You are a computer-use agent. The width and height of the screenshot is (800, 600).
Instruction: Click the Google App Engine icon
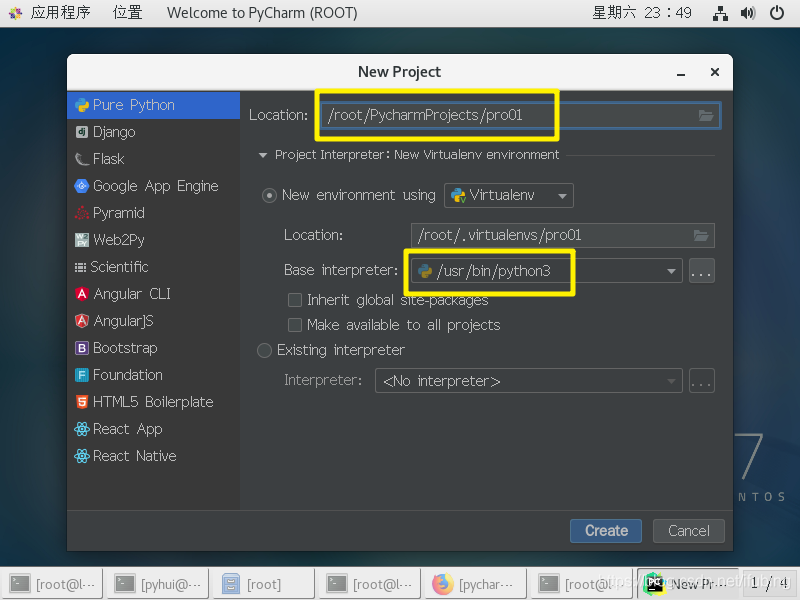click(82, 186)
